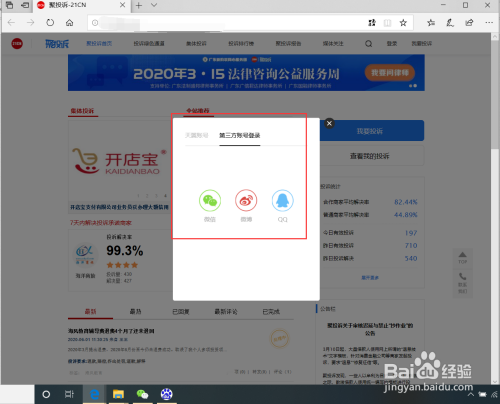Click the 99.3% complaint resolution rate
This screenshot has height=404, width=500.
125,251
